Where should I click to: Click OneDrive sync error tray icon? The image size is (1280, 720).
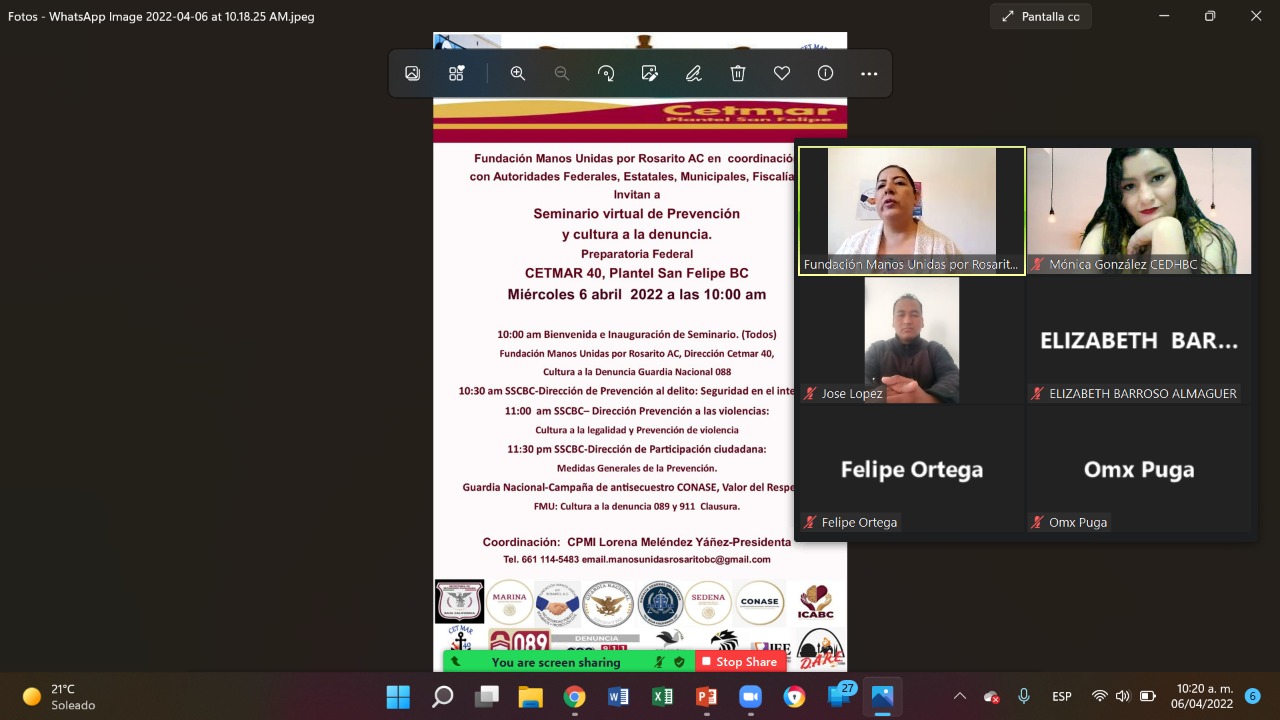pyautogui.click(x=992, y=696)
